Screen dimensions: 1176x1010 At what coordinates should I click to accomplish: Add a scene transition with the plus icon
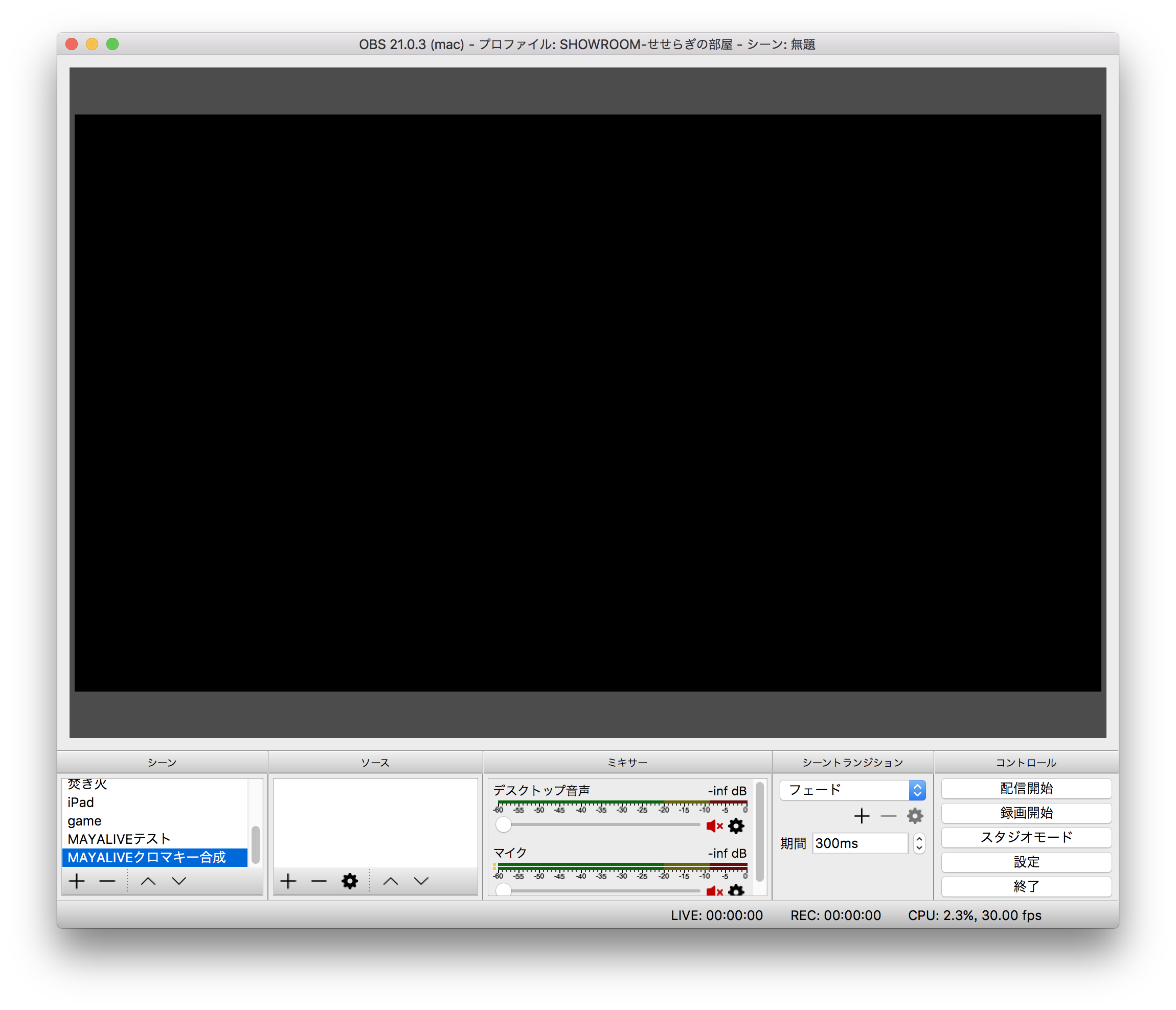tap(862, 816)
